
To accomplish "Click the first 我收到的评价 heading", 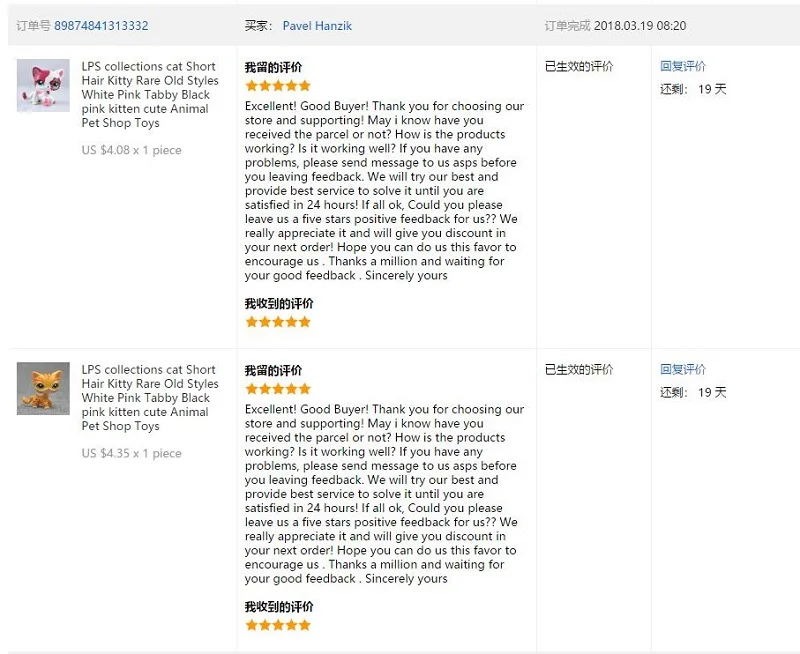I will click(x=279, y=303).
